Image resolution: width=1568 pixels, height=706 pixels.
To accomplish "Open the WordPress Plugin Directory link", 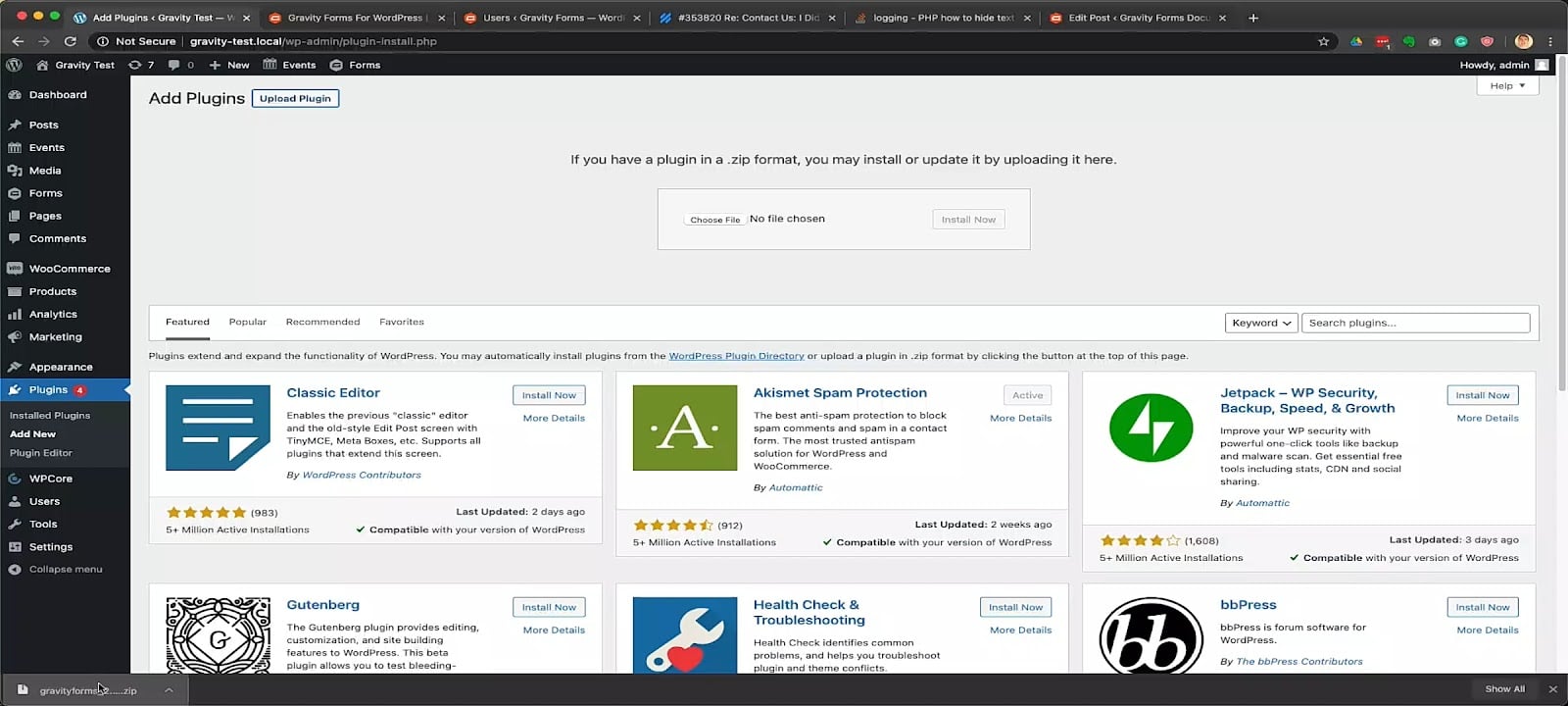I will point(736,356).
